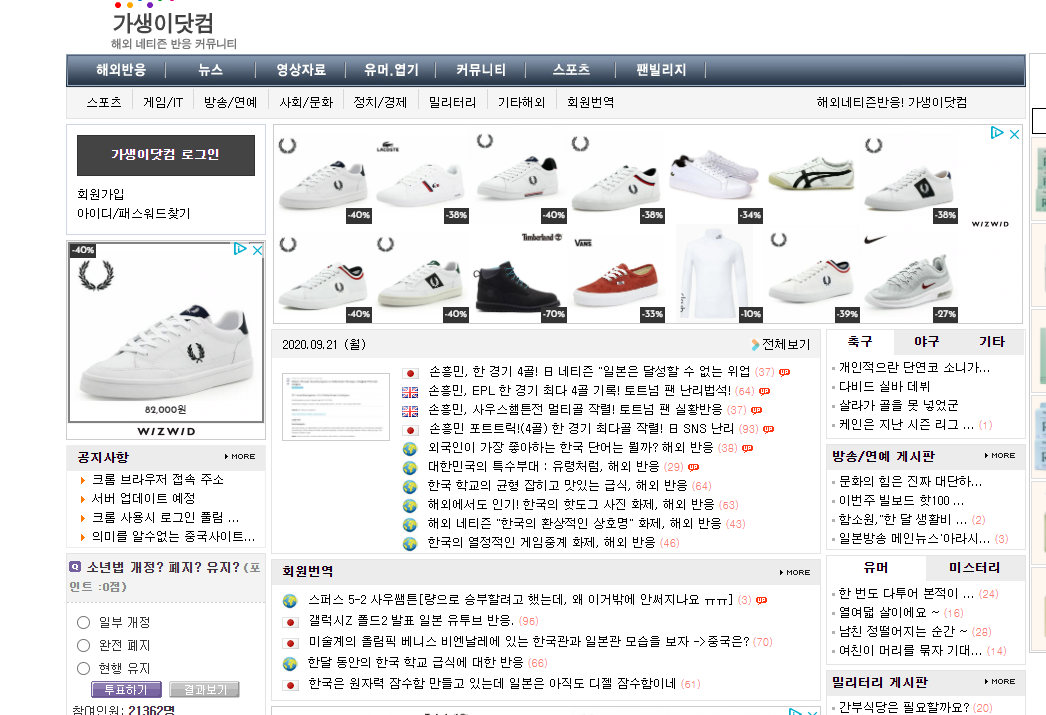
Task: Switch to the 야구 tab
Action: [x=926, y=341]
